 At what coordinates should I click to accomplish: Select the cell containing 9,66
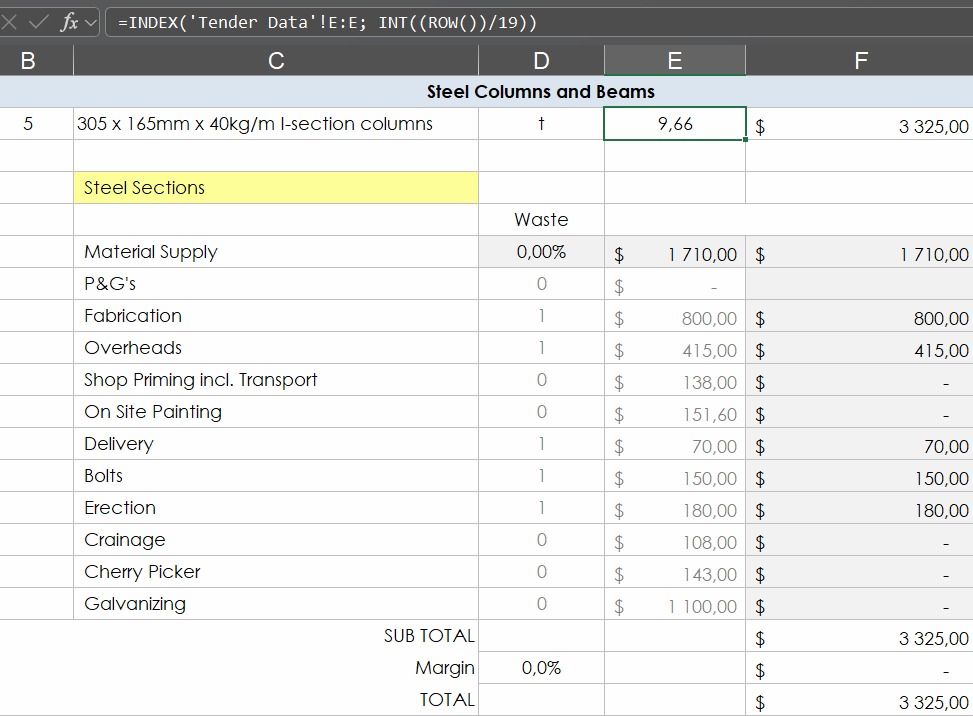click(x=674, y=123)
